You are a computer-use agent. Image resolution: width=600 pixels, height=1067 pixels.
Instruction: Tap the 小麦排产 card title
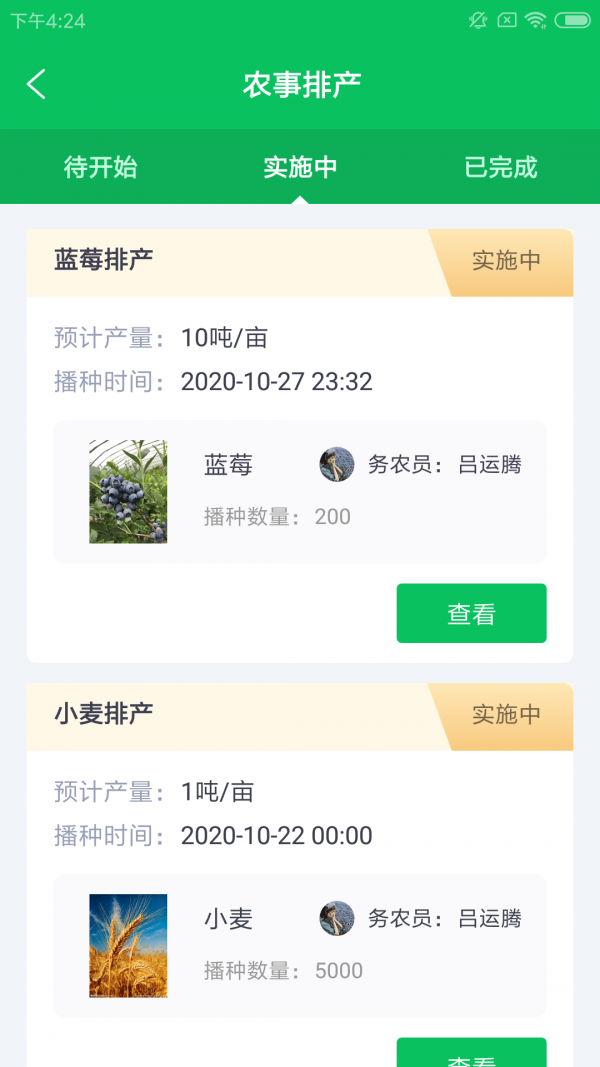[x=104, y=715]
